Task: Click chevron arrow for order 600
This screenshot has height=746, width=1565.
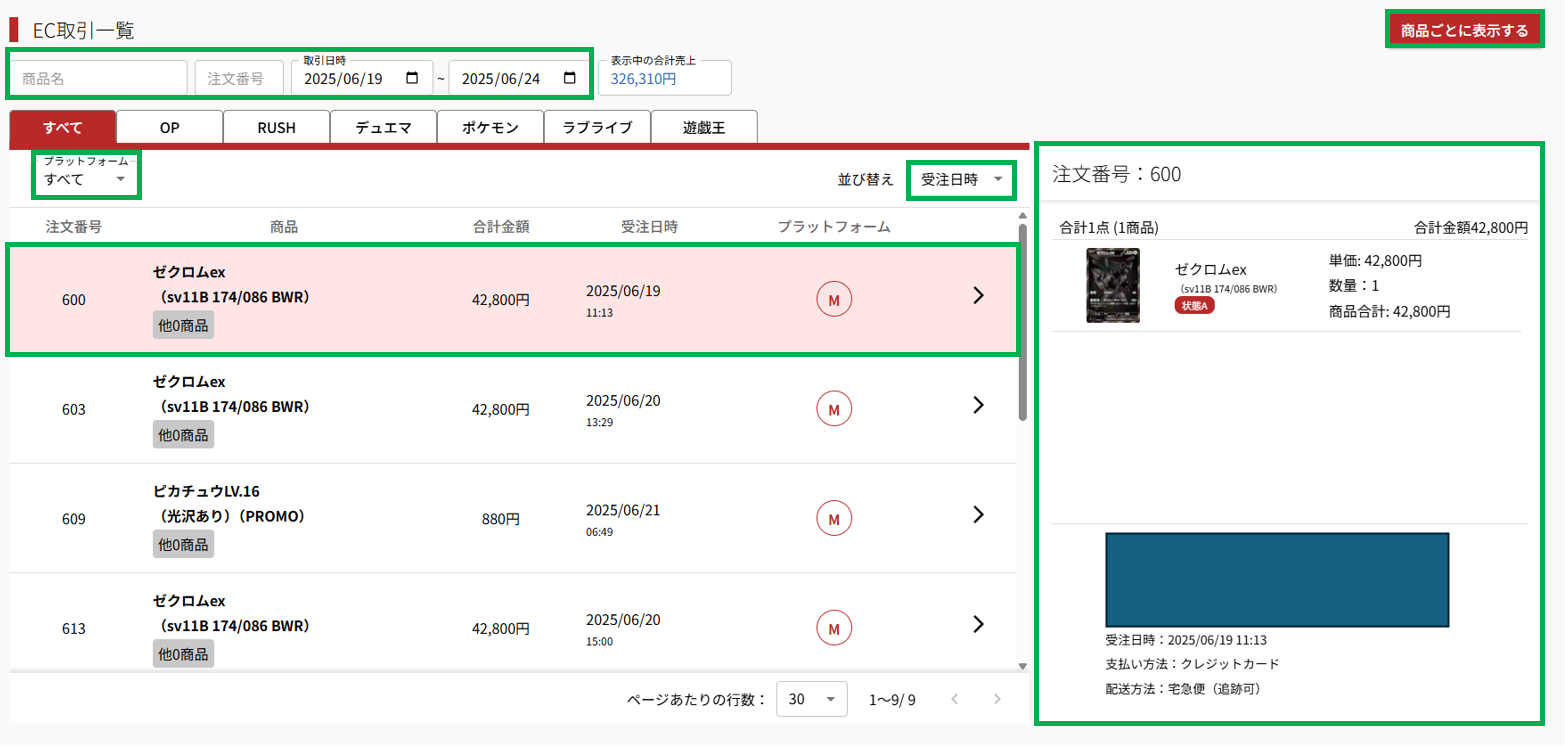Action: point(978,296)
